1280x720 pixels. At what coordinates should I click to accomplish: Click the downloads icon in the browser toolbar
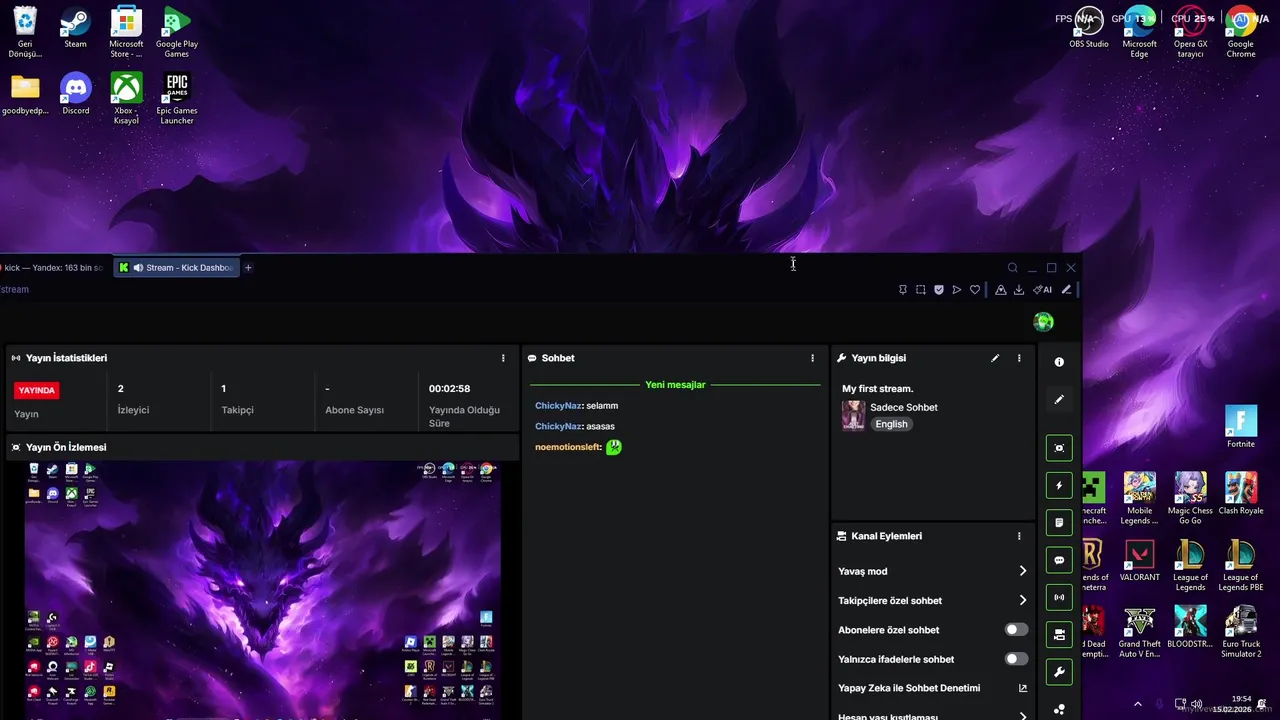click(x=1018, y=290)
